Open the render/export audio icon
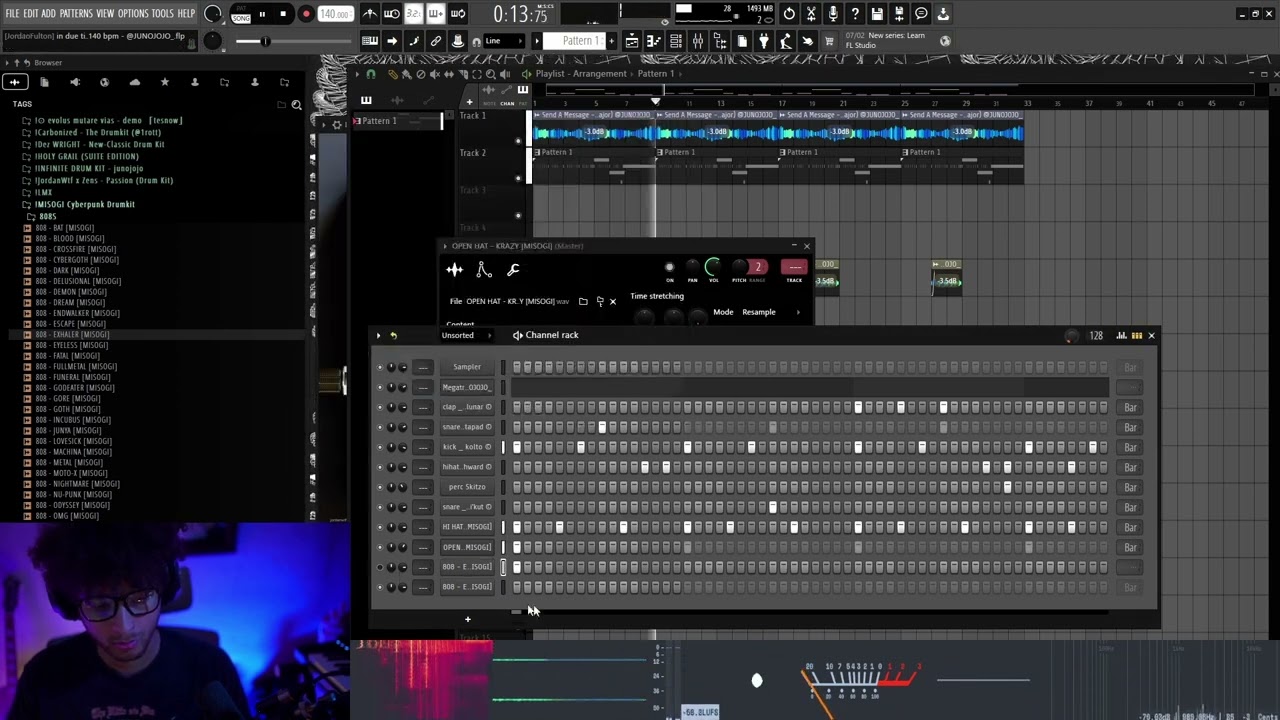The width and height of the screenshot is (1280, 720). coord(899,14)
